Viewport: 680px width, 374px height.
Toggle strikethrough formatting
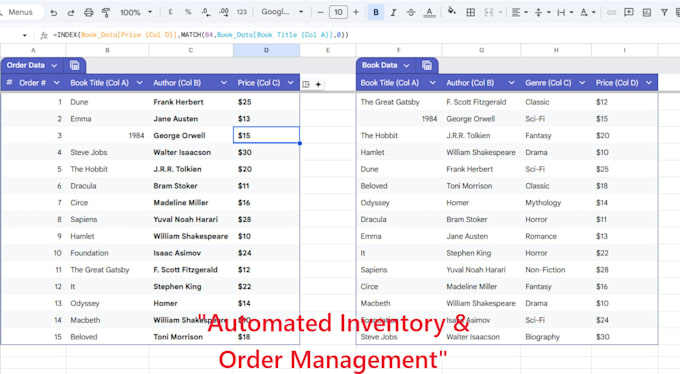click(x=411, y=13)
